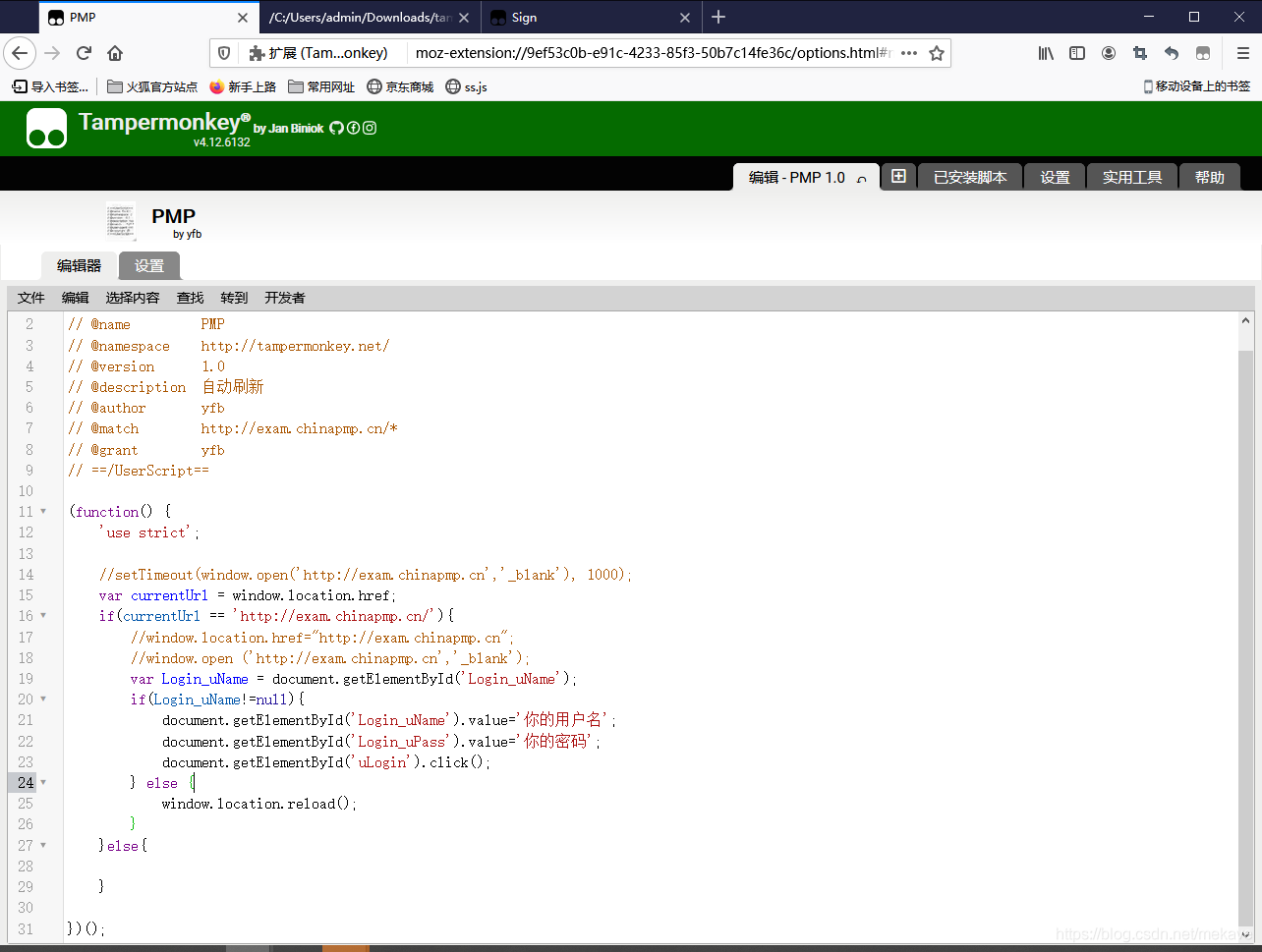Close the Sign browser tab
The height and width of the screenshot is (952, 1262).
[x=685, y=18]
